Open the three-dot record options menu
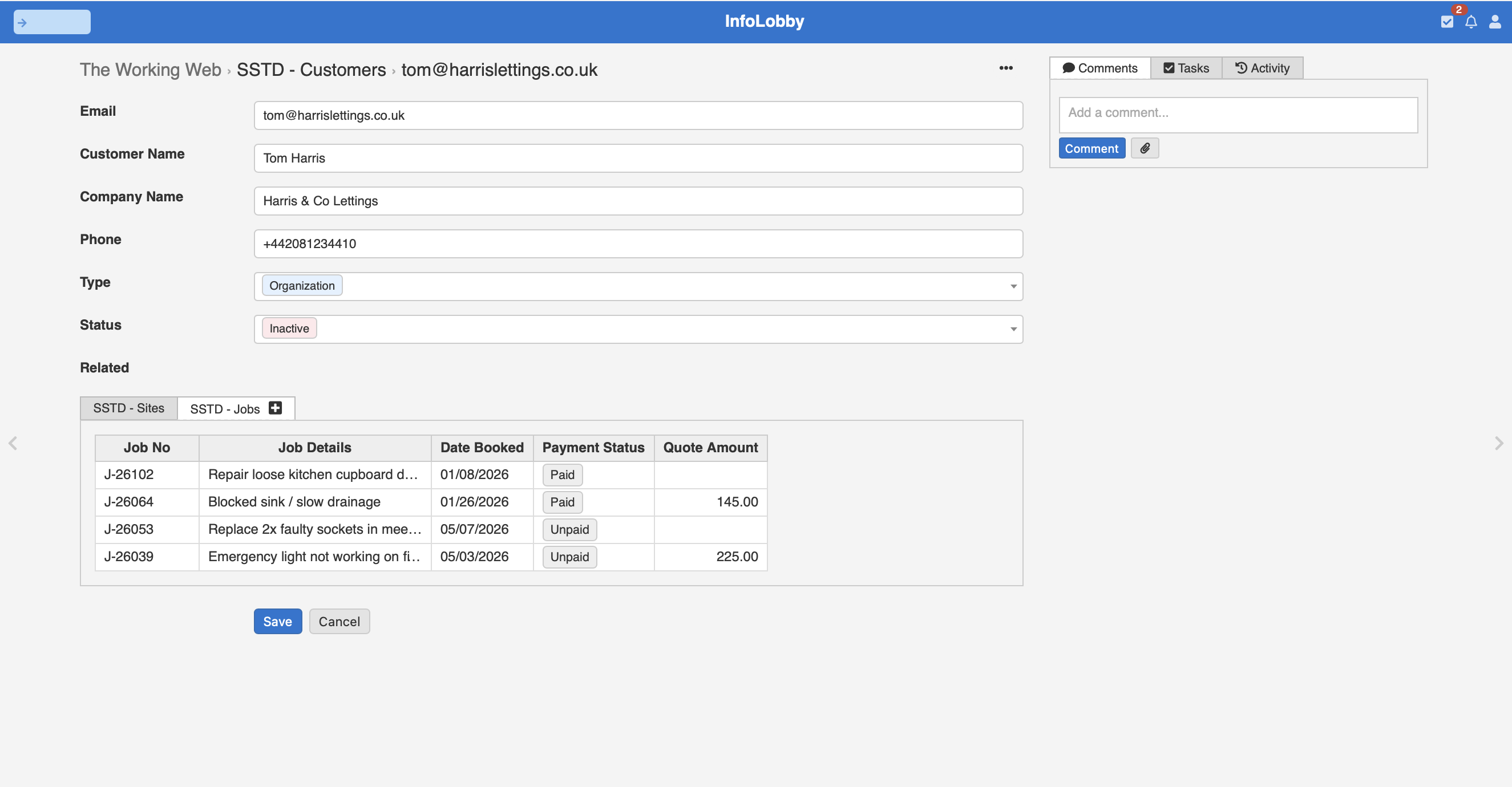This screenshot has width=1512, height=787. coord(1005,68)
